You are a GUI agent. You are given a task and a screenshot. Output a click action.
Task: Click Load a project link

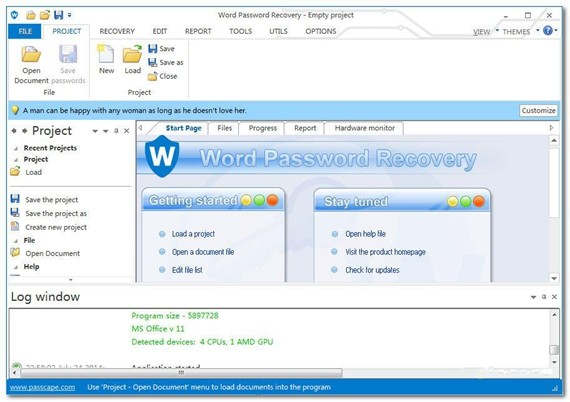(193, 234)
